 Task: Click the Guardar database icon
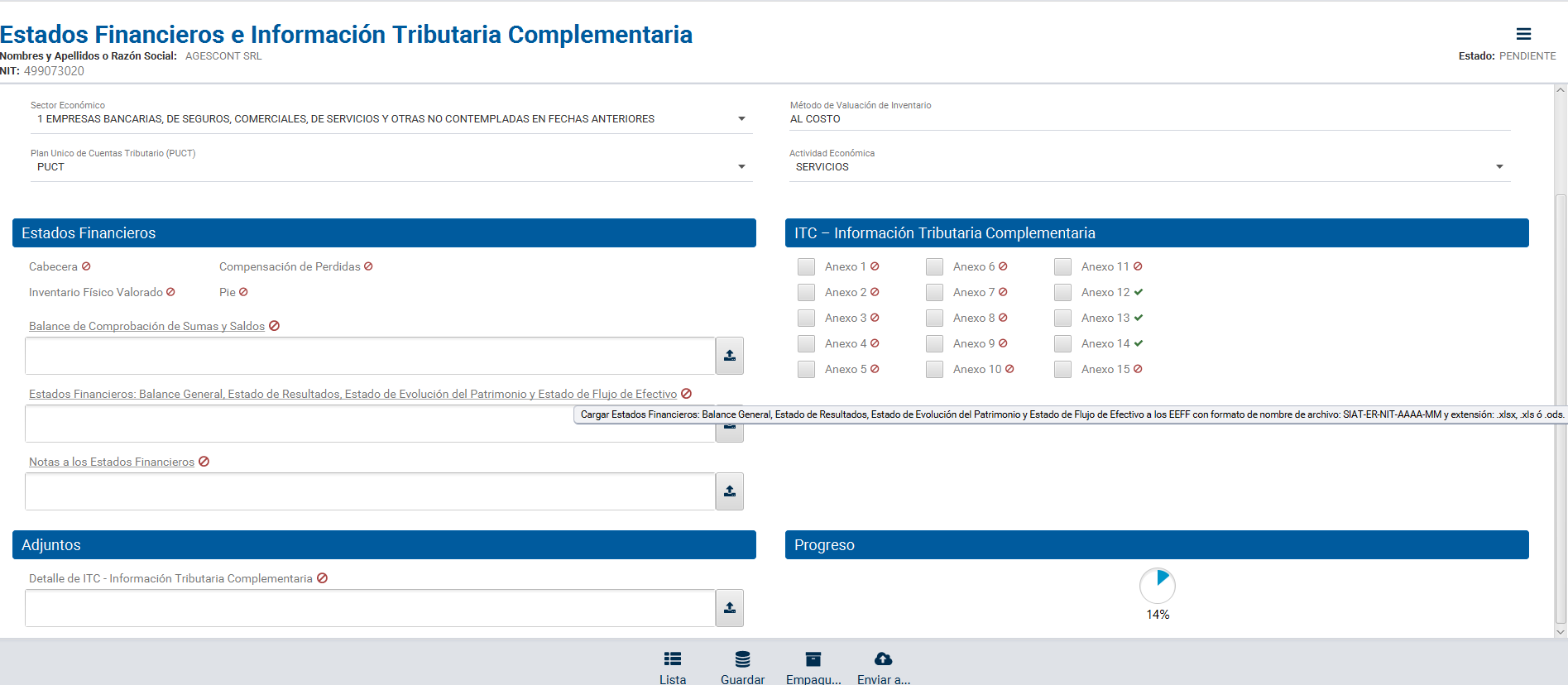742,659
